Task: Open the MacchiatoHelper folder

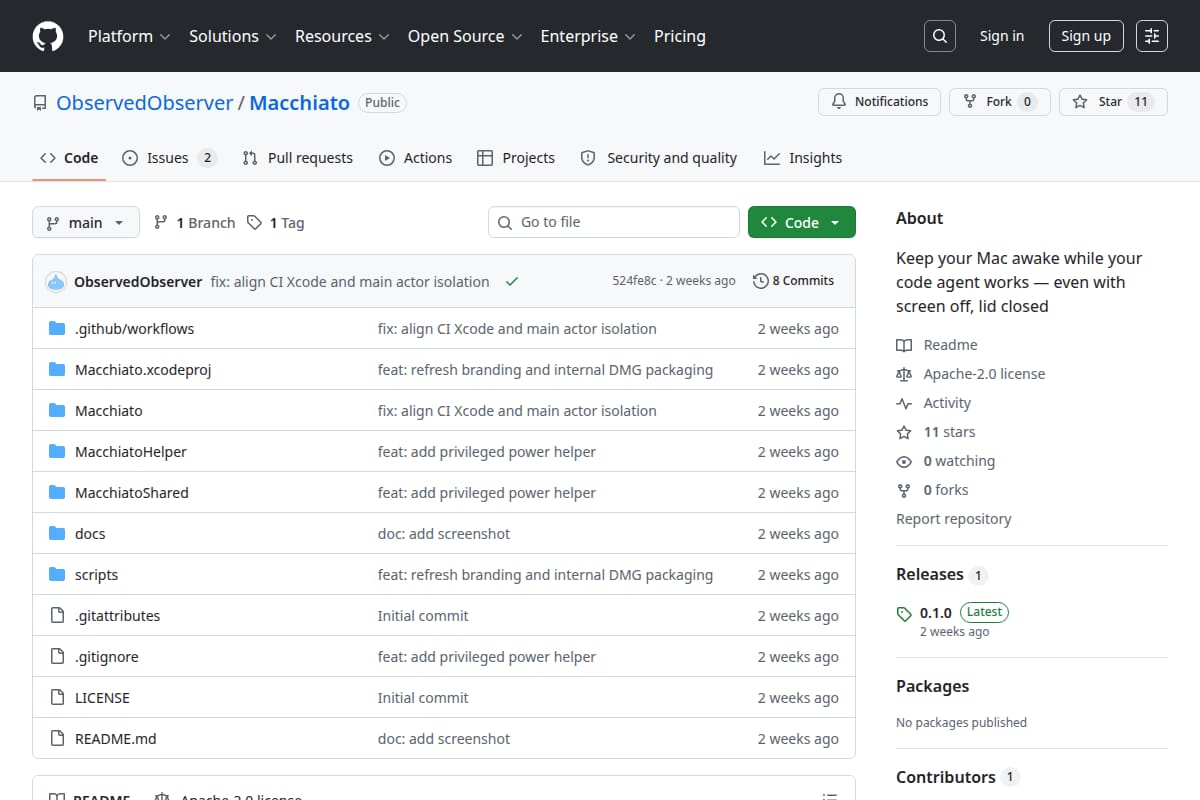Action: (x=131, y=452)
